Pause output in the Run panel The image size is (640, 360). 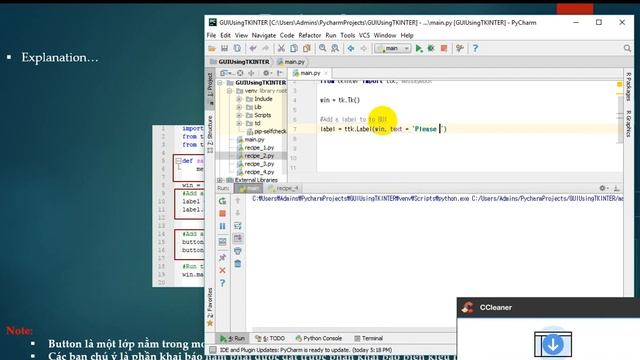click(x=222, y=226)
